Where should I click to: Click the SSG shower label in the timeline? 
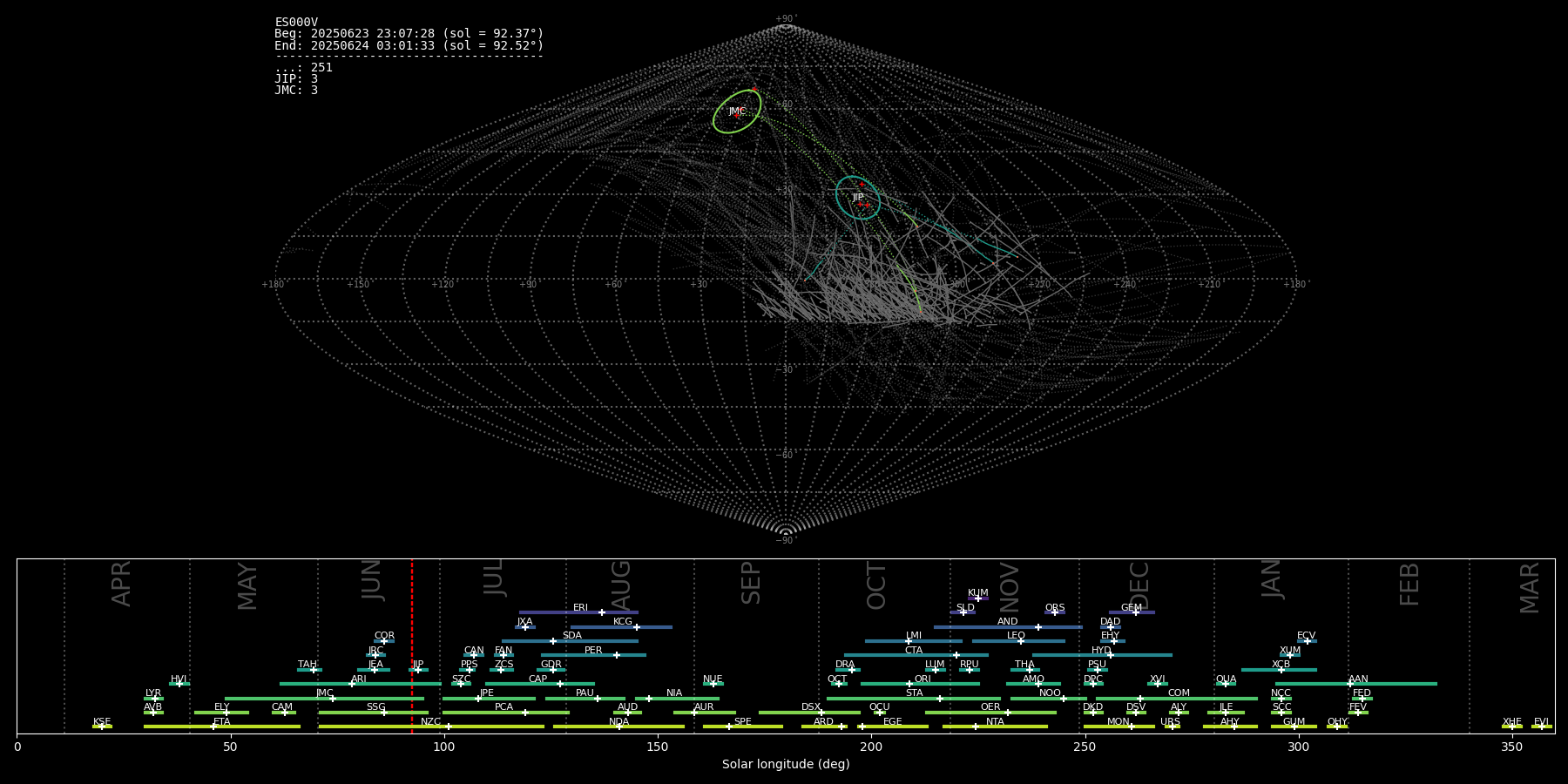(x=375, y=707)
